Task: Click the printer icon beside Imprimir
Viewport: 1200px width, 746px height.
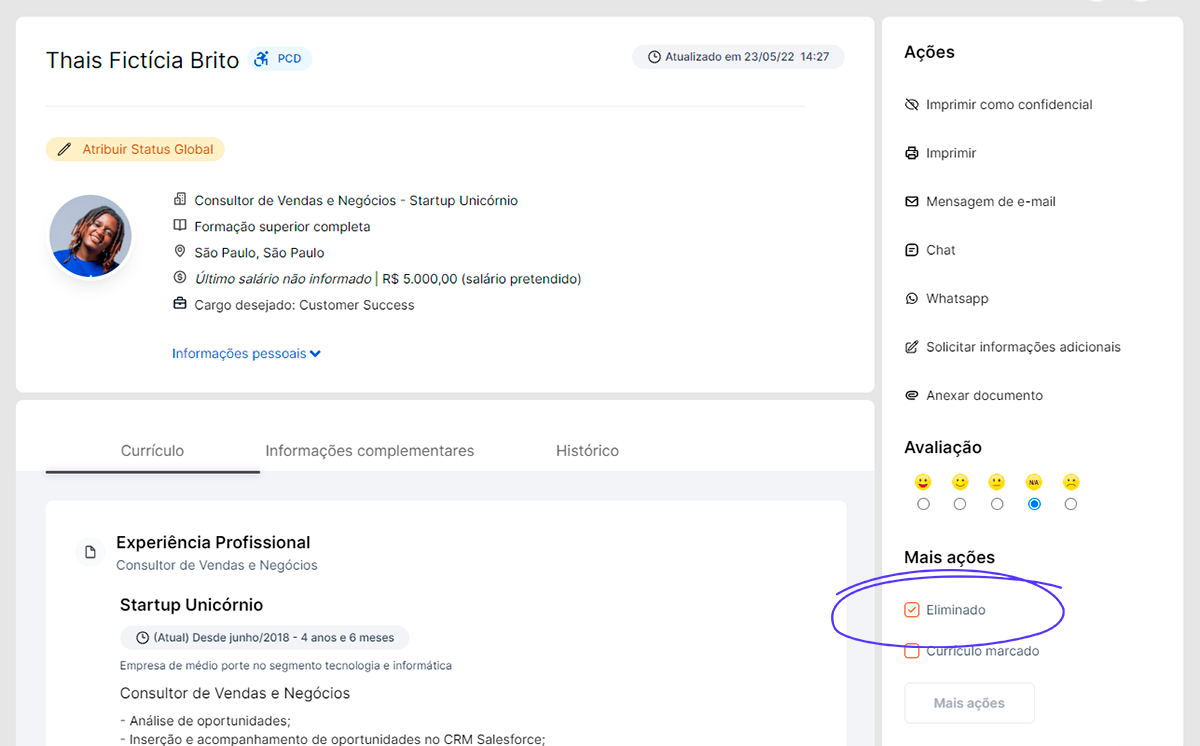Action: click(x=911, y=153)
